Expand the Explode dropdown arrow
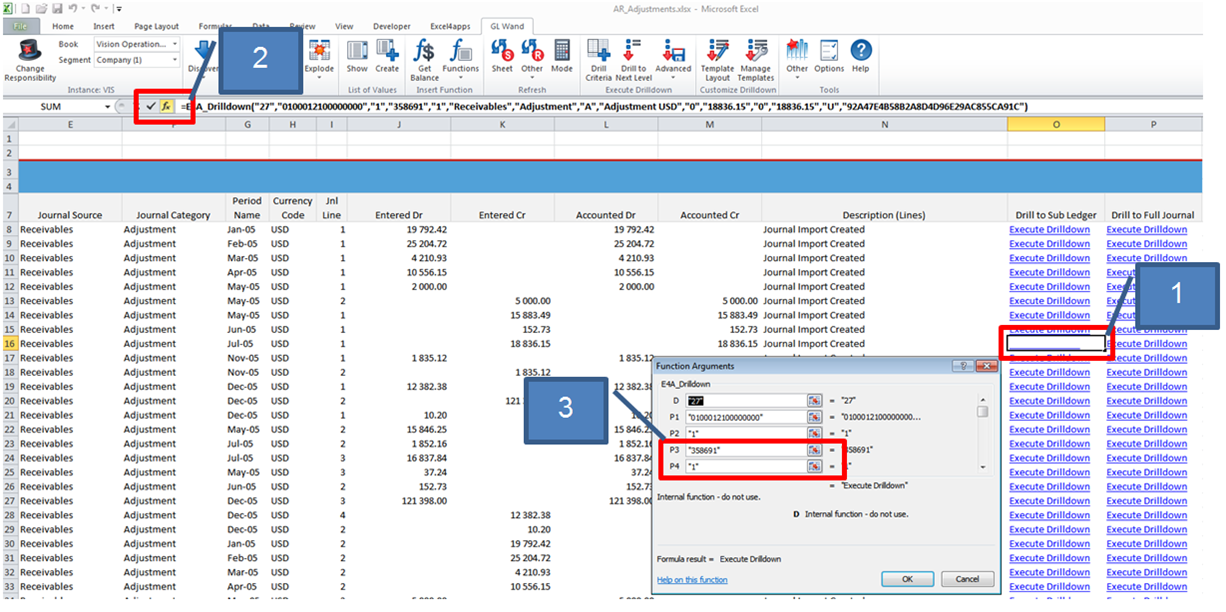Image resolution: width=1226 pixels, height=612 pixels. [320, 80]
